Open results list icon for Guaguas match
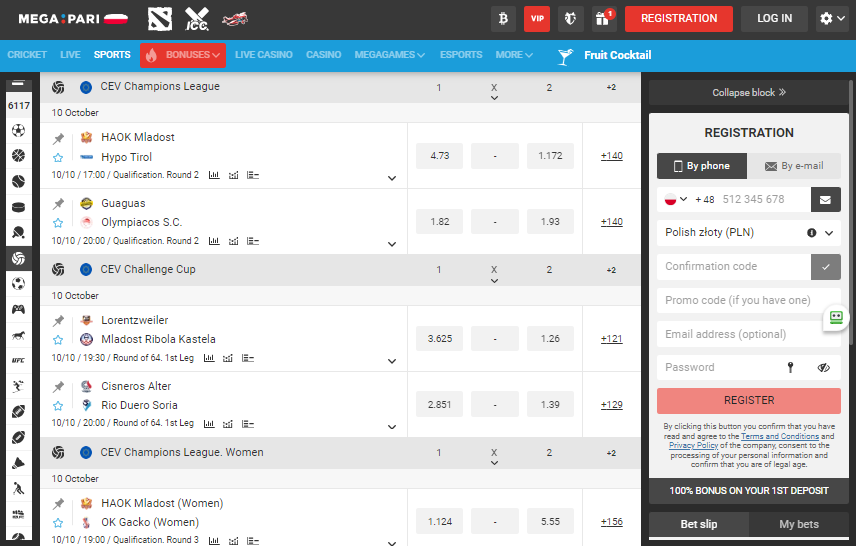This screenshot has height=546, width=856. point(253,241)
